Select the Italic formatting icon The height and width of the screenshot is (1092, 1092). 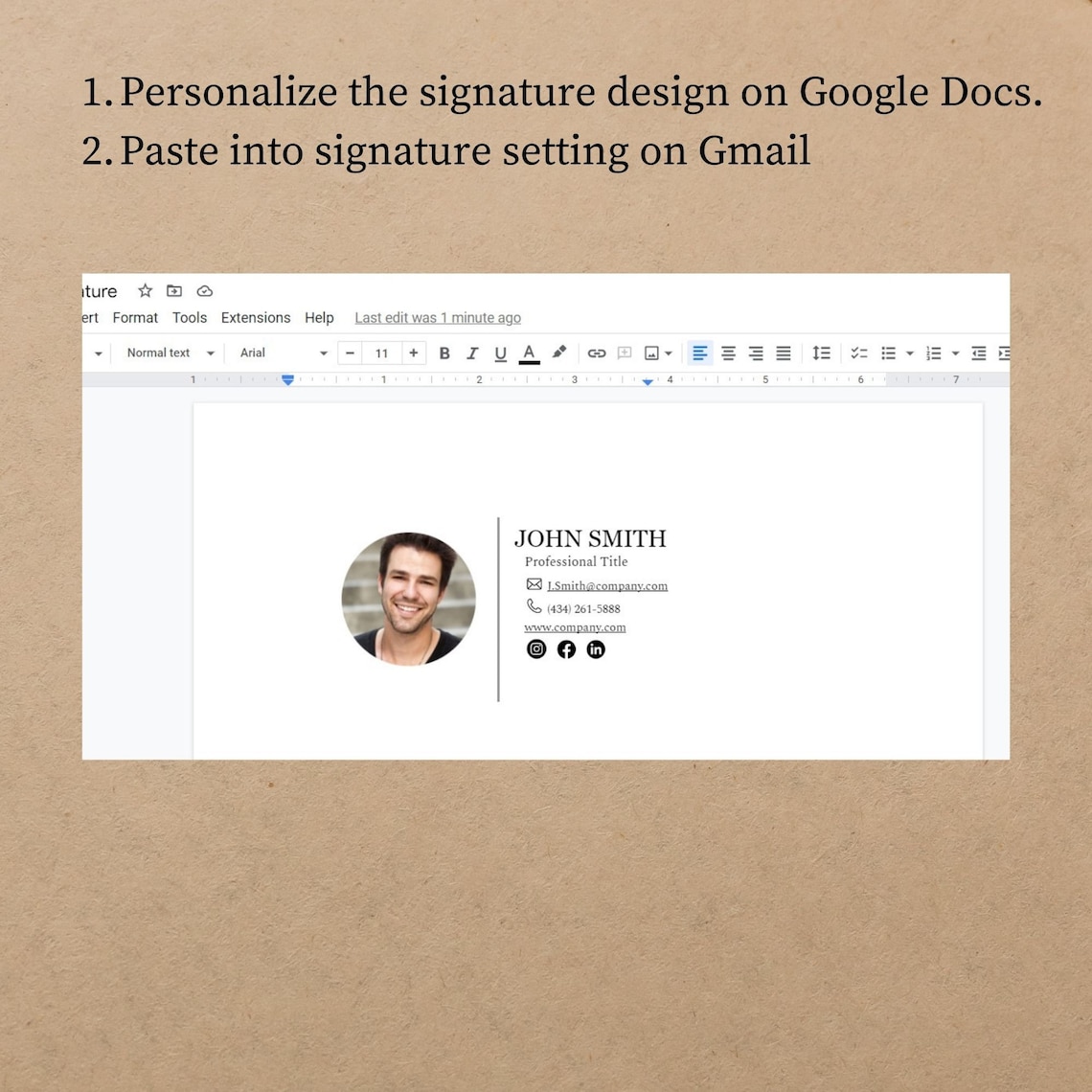[x=472, y=353]
